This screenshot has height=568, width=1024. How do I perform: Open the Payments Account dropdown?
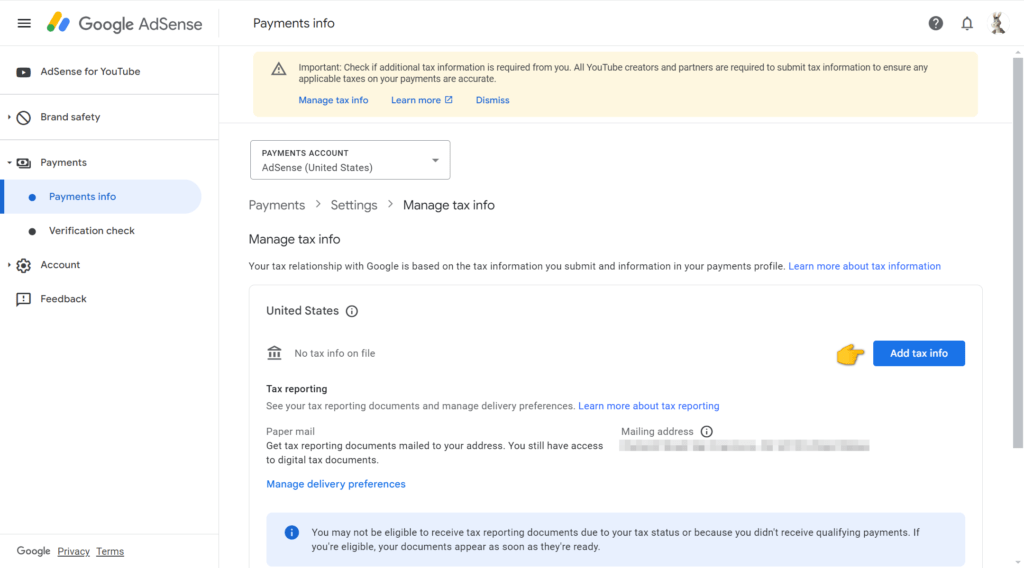(350, 160)
